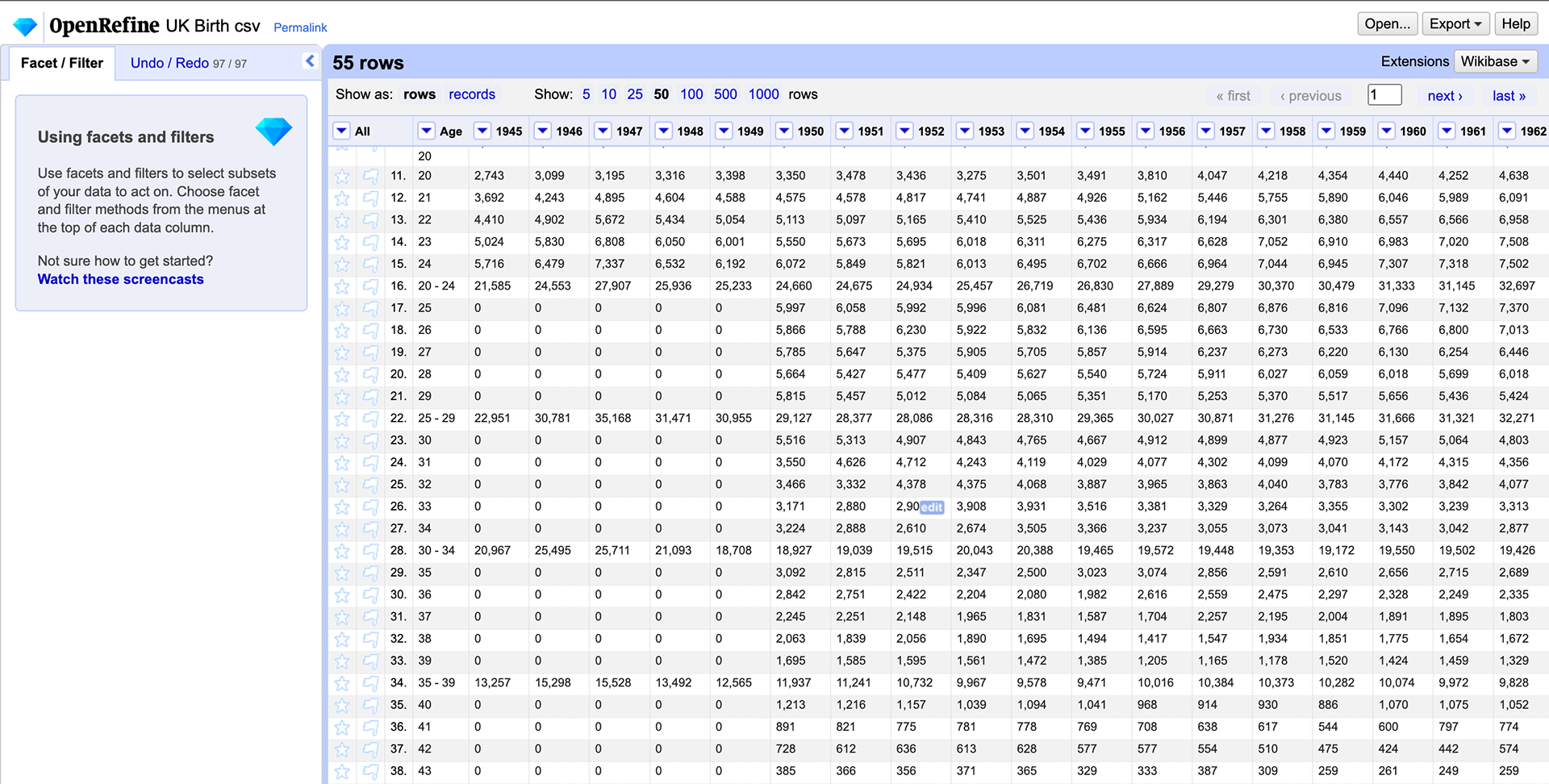Click edit on the 1952 cell in row 26

(x=932, y=507)
